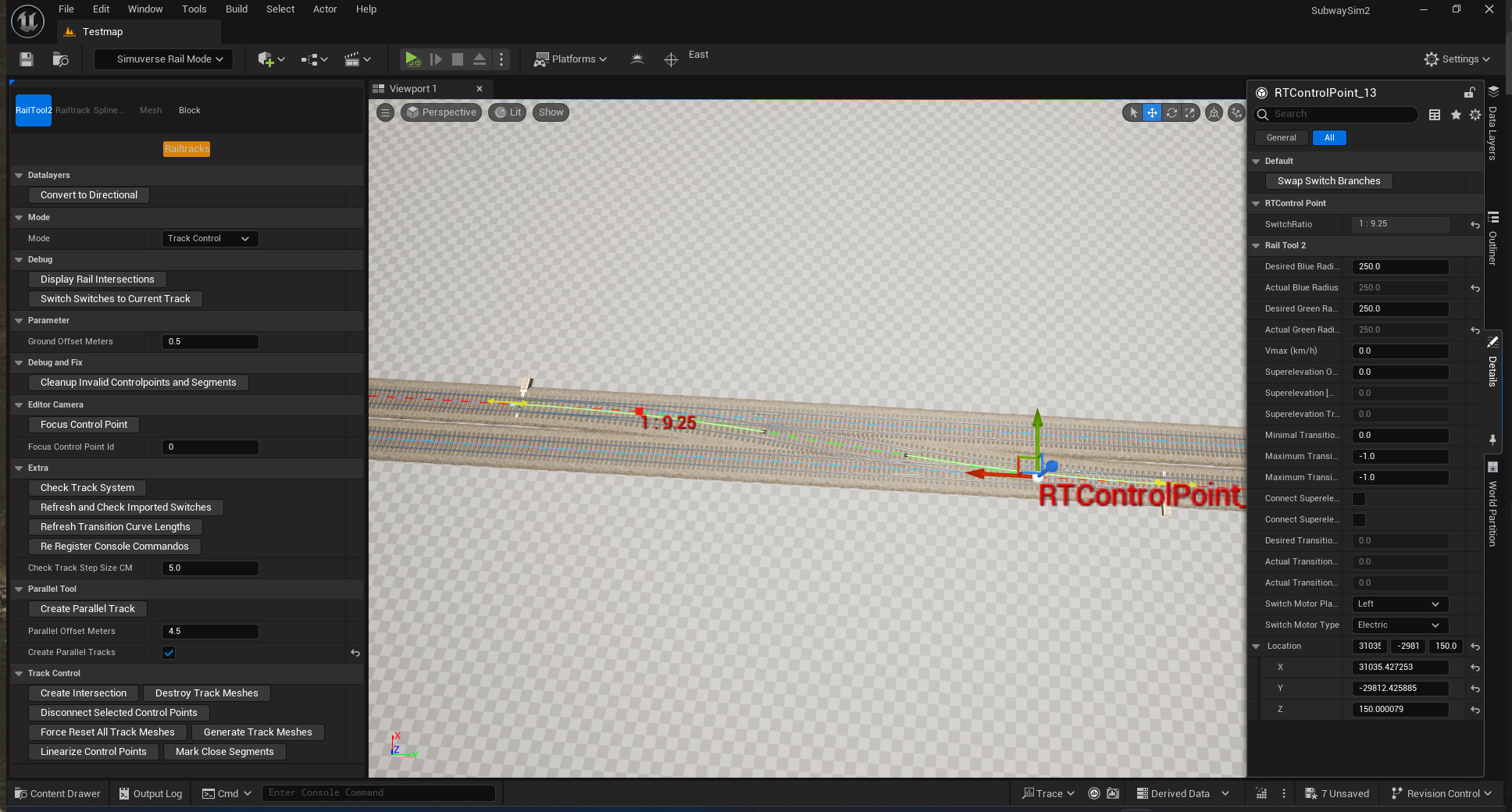Toggle the second Connect Superelevation checkbox
This screenshot has height=812, width=1512.
pos(1359,520)
